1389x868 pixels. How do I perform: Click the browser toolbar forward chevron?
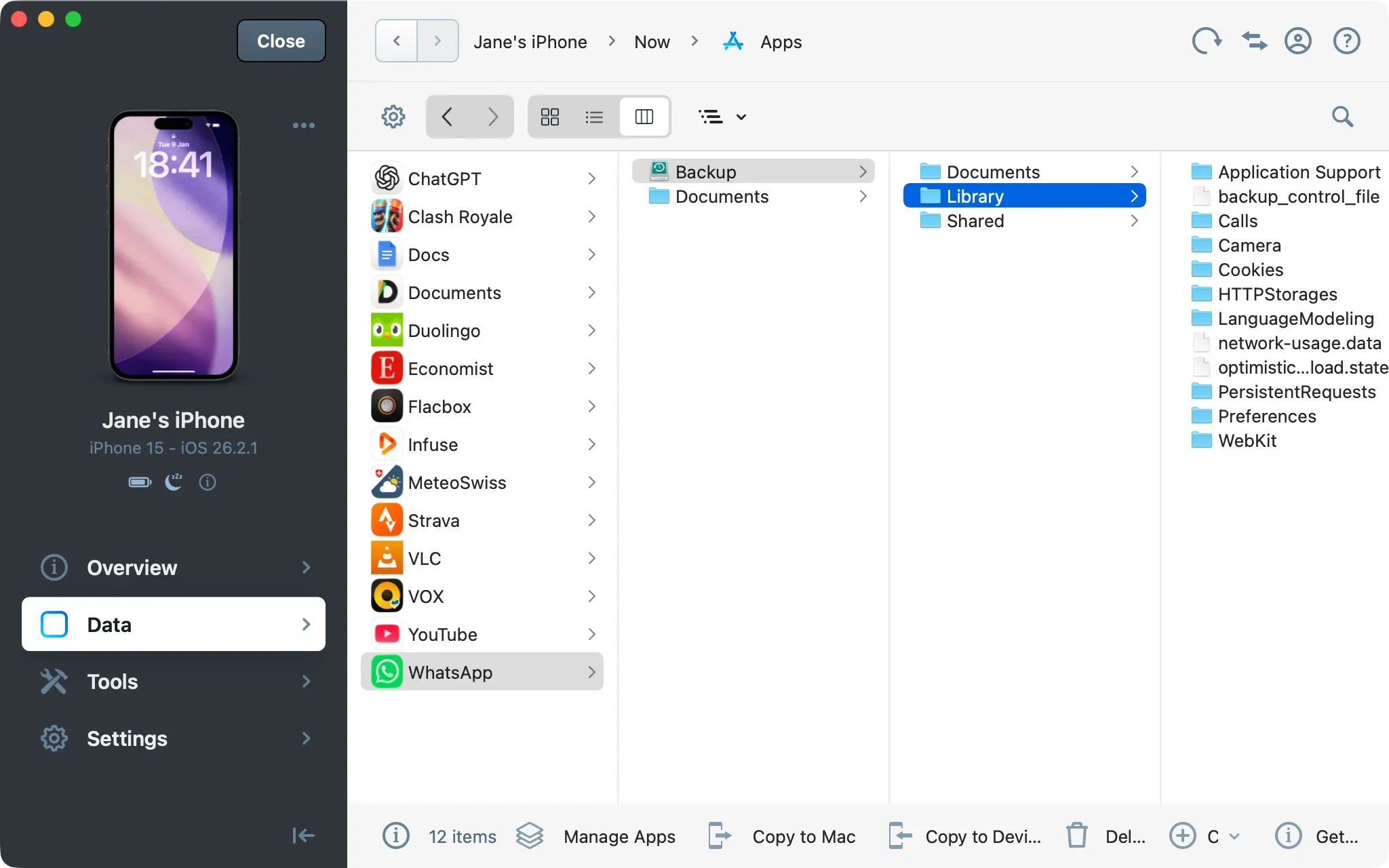(492, 117)
